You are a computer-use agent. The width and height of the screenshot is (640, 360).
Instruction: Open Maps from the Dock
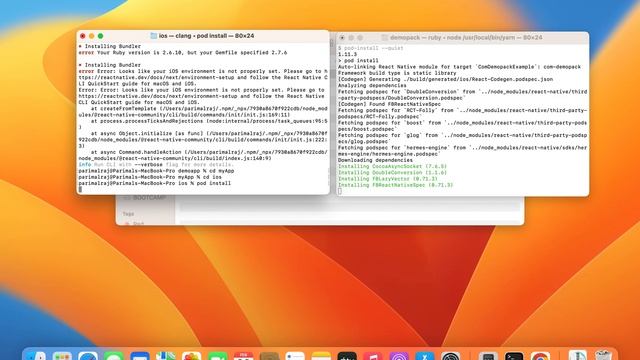165,356
